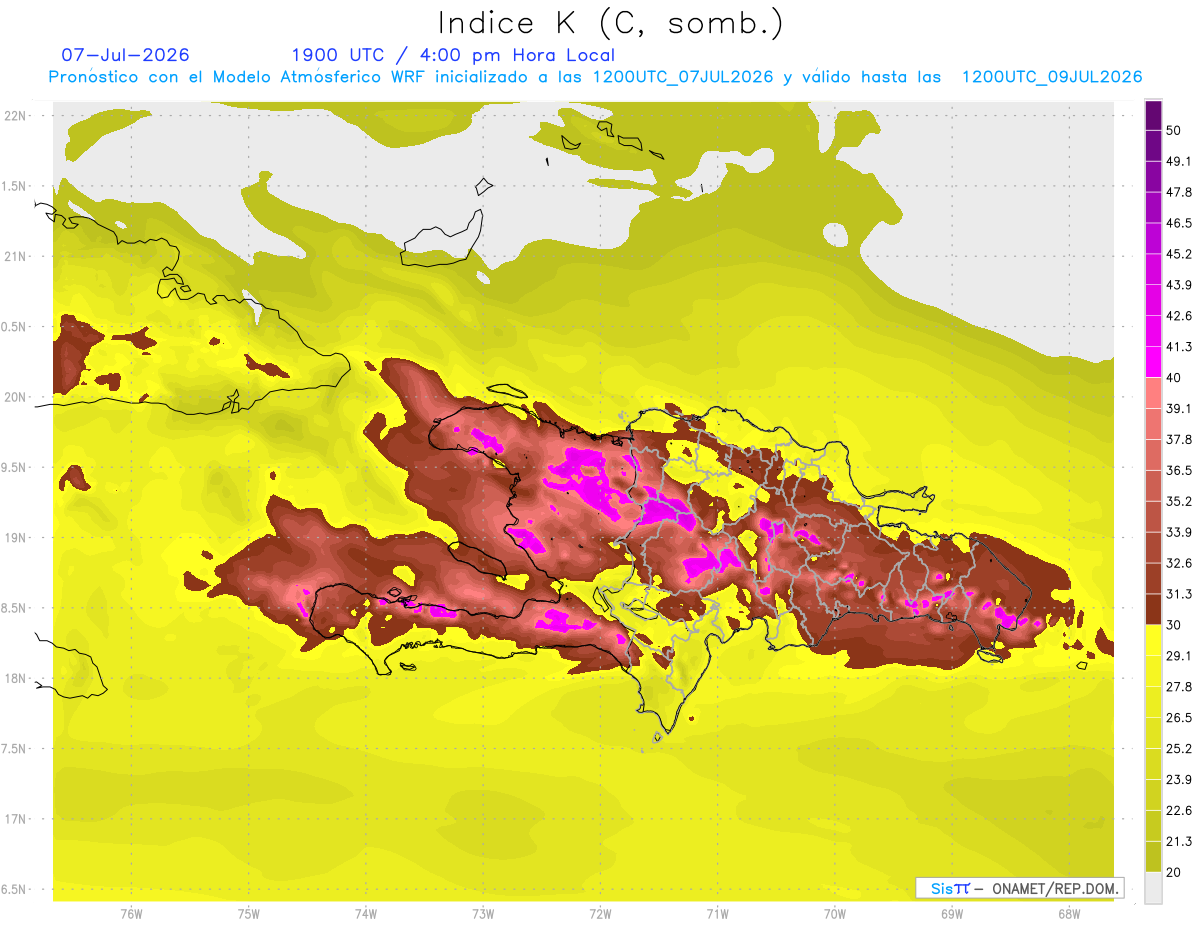The image size is (1200, 927).
Task: Click the '1900 UTC / 4:00 pm Hora Local' time text
Action: [x=453, y=55]
